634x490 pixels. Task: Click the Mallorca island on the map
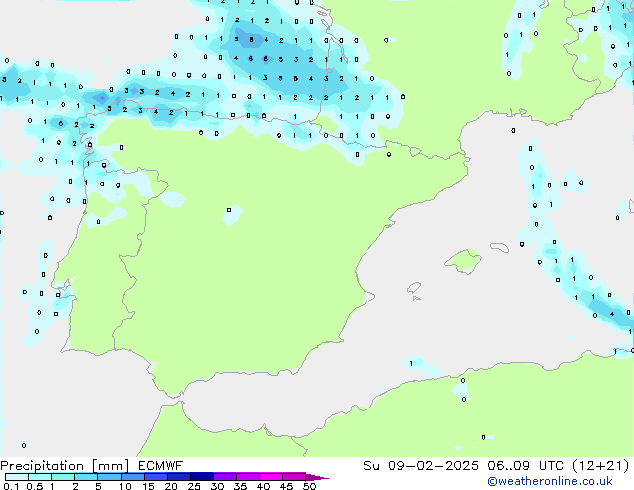click(463, 261)
